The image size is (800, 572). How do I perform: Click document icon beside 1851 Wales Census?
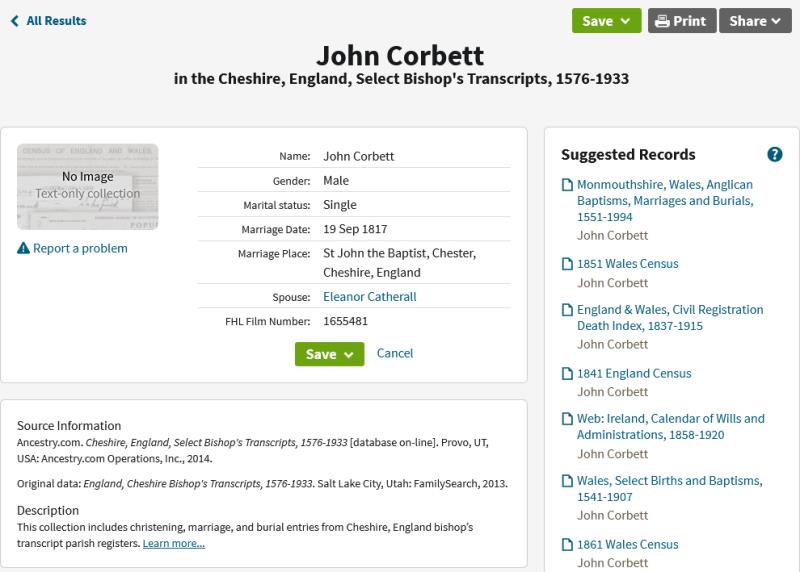567,264
